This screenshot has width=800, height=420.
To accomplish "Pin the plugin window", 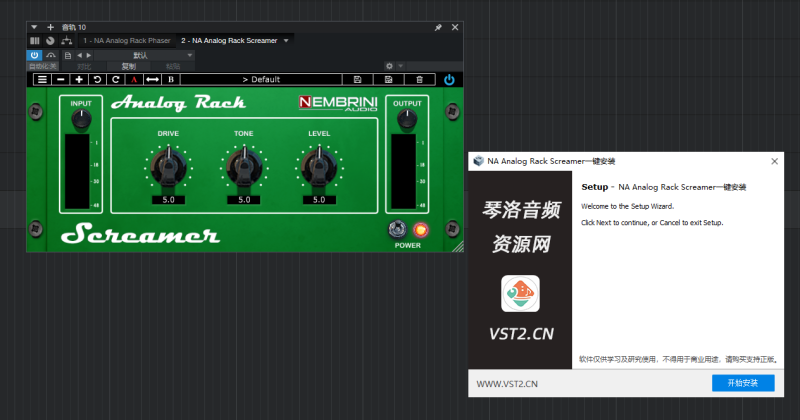I will click(438, 27).
